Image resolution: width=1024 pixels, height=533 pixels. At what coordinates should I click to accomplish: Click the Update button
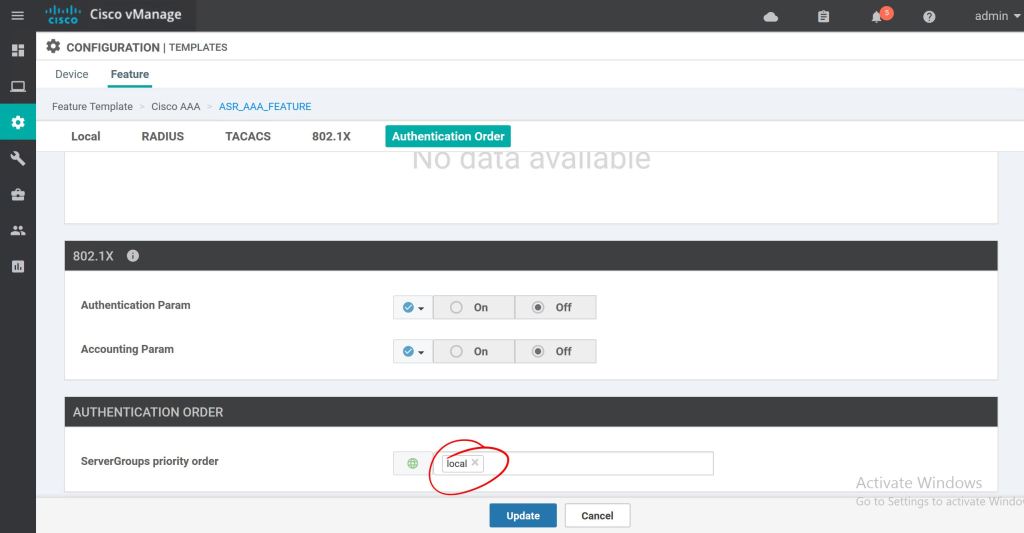pos(523,516)
